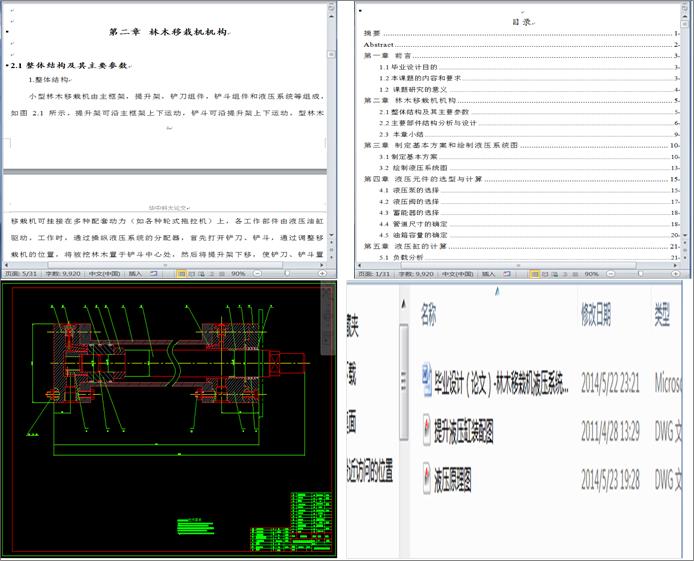Viewport: 694px width, 561px height.
Task: Click horizontal scrollbar right arrow in page 5/31 window
Action: pyautogui.click(x=322, y=265)
